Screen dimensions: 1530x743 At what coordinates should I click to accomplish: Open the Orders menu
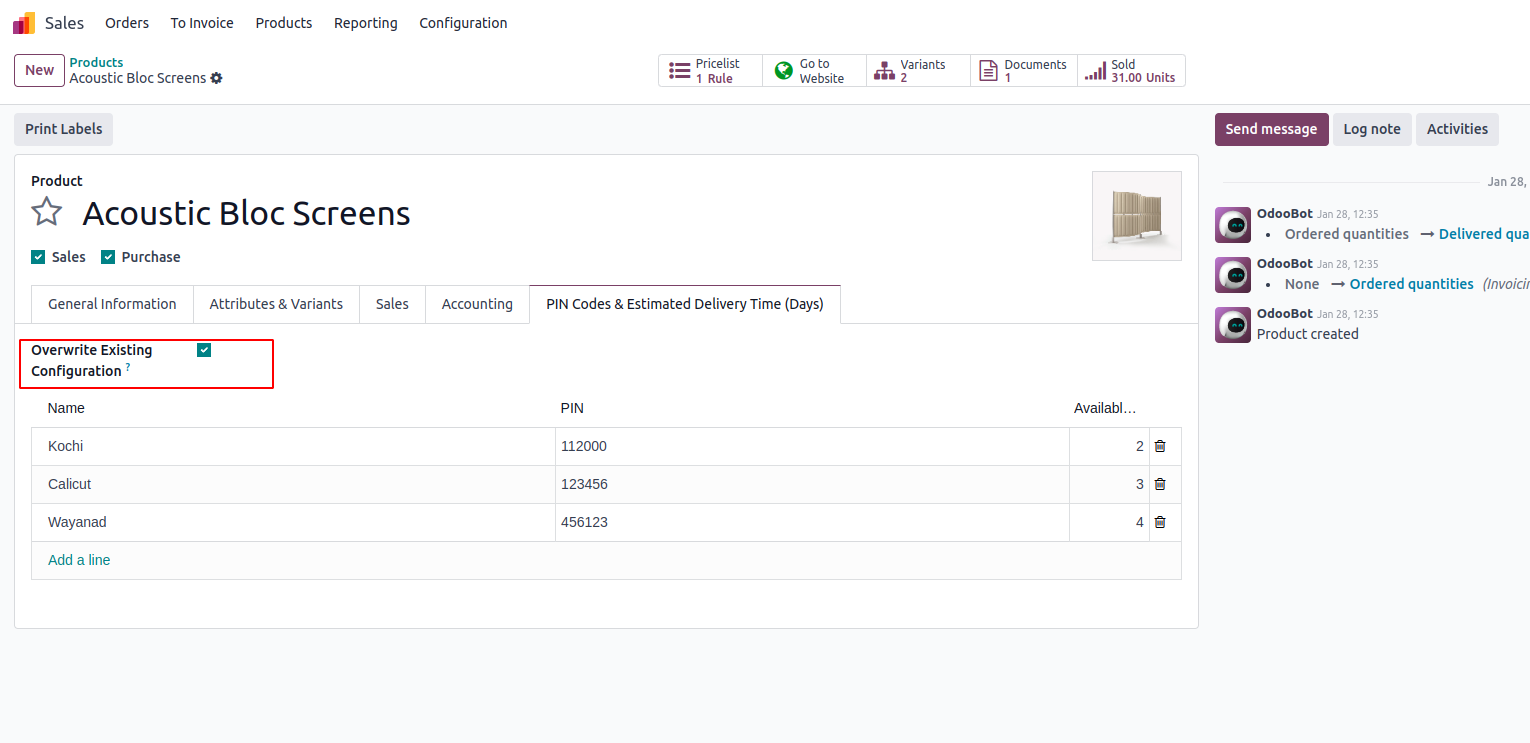[x=127, y=23]
